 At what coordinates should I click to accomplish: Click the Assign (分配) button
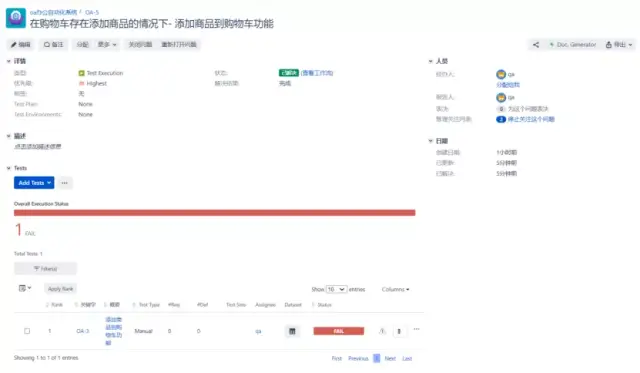[x=82, y=44]
